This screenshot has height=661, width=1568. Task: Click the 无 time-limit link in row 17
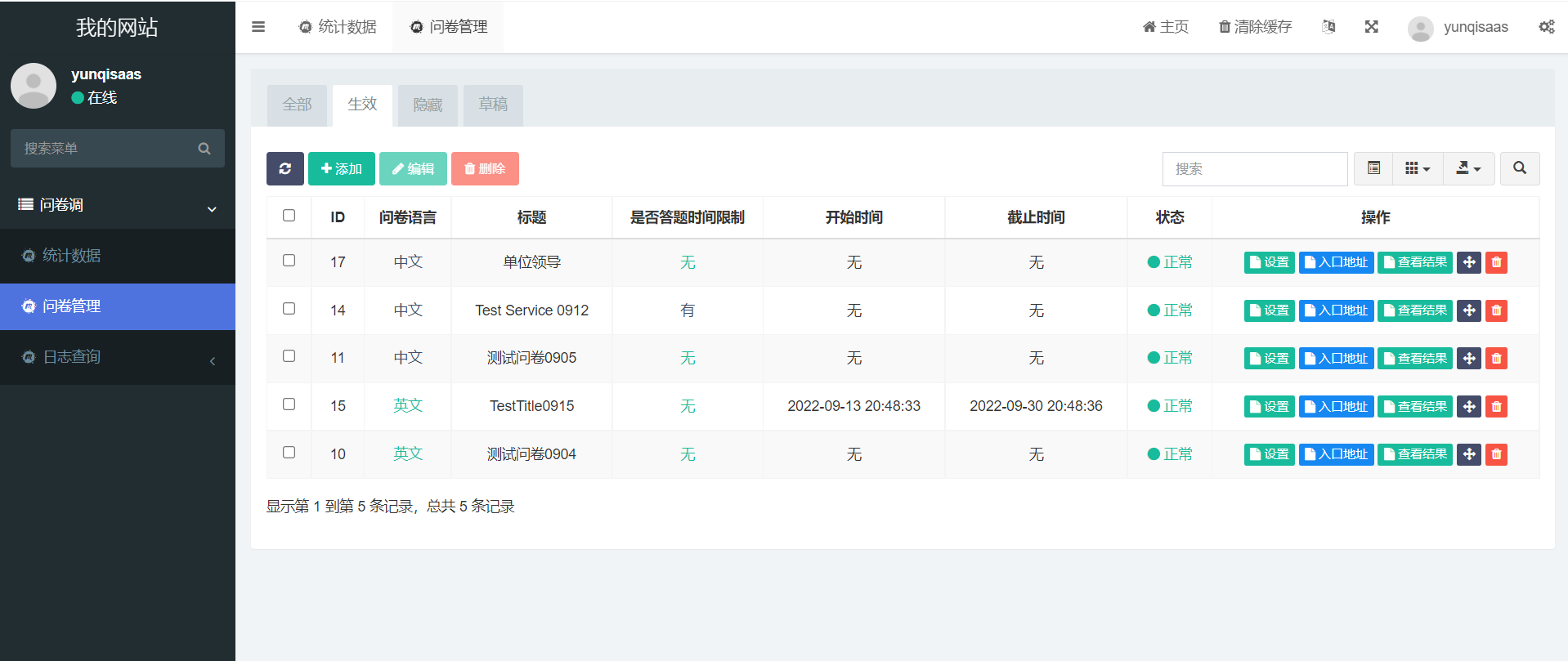point(688,262)
